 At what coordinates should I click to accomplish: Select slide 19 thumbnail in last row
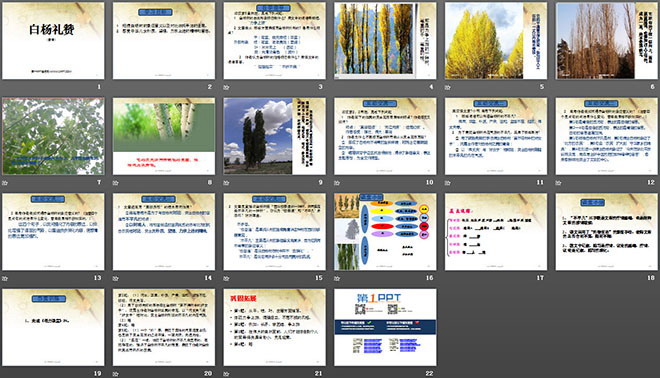pos(53,327)
